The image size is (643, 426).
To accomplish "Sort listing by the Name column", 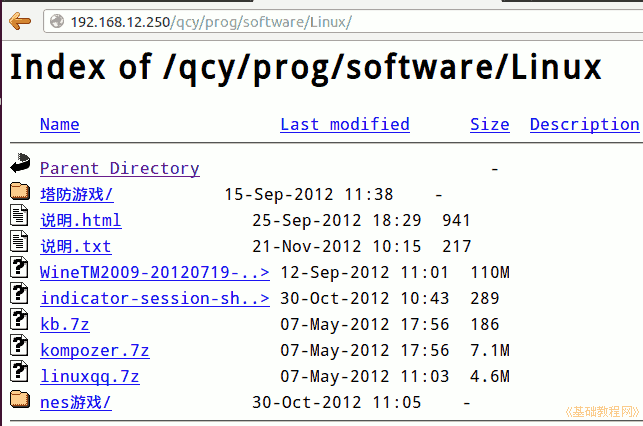I will [60, 125].
